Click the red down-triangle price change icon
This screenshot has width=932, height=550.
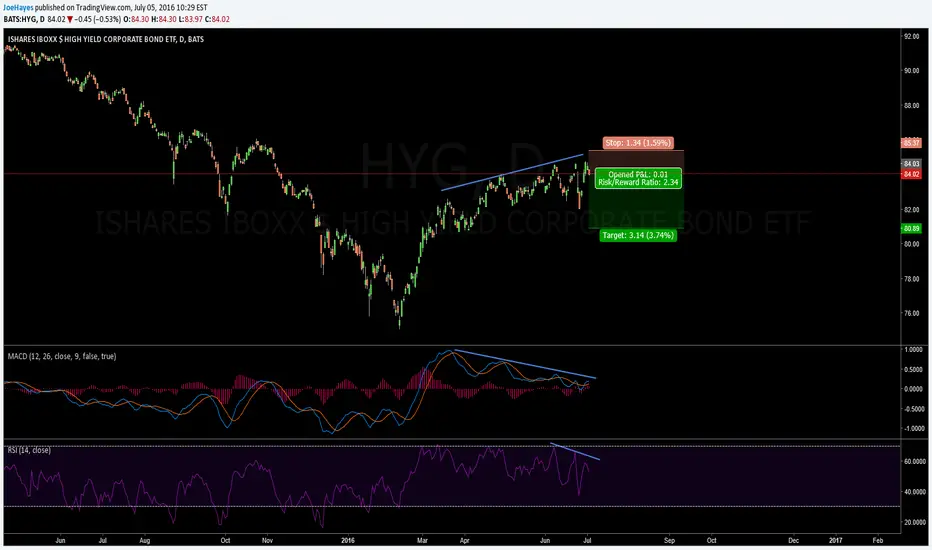70,19
